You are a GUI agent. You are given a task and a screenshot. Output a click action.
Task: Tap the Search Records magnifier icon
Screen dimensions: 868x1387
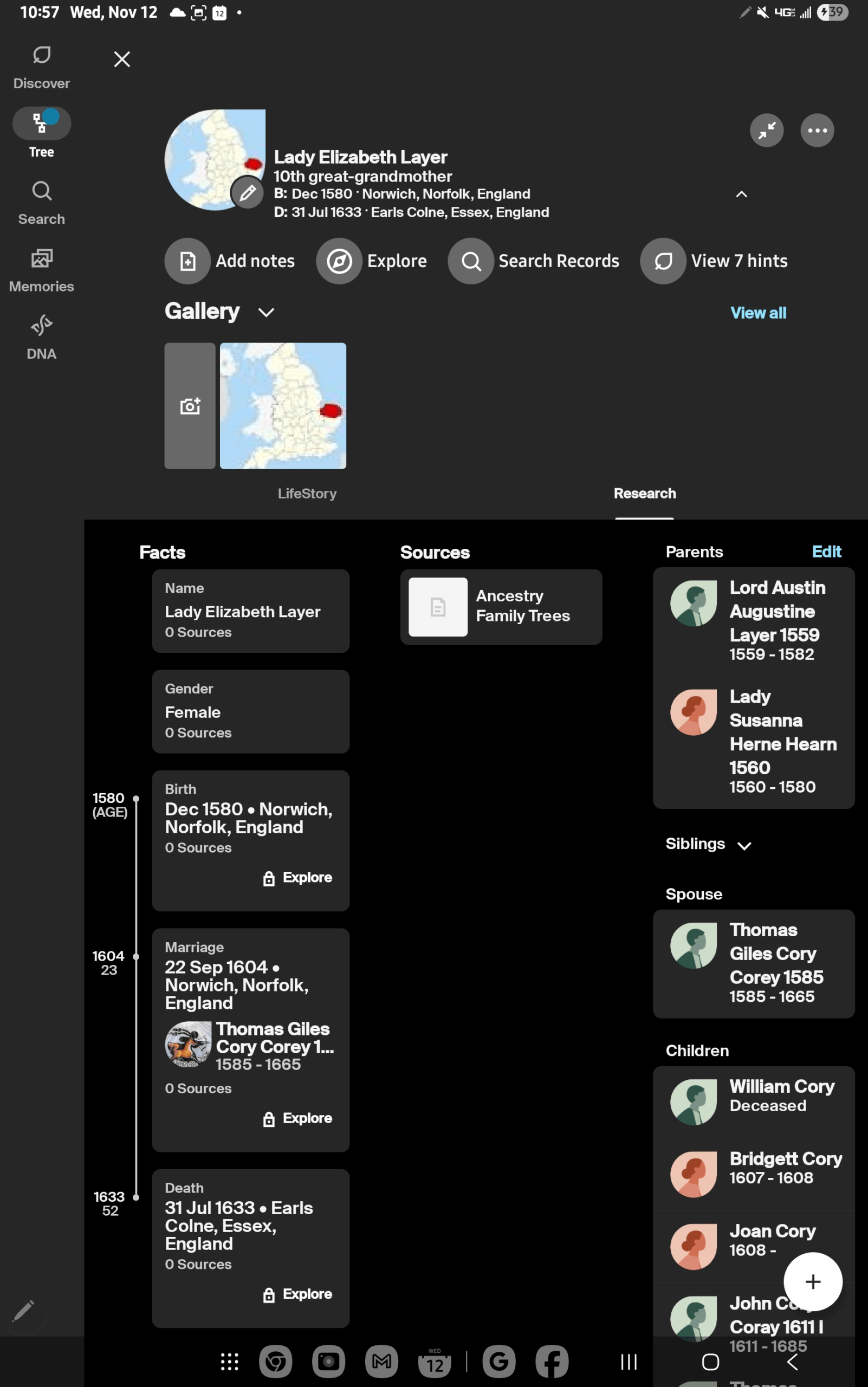click(471, 261)
